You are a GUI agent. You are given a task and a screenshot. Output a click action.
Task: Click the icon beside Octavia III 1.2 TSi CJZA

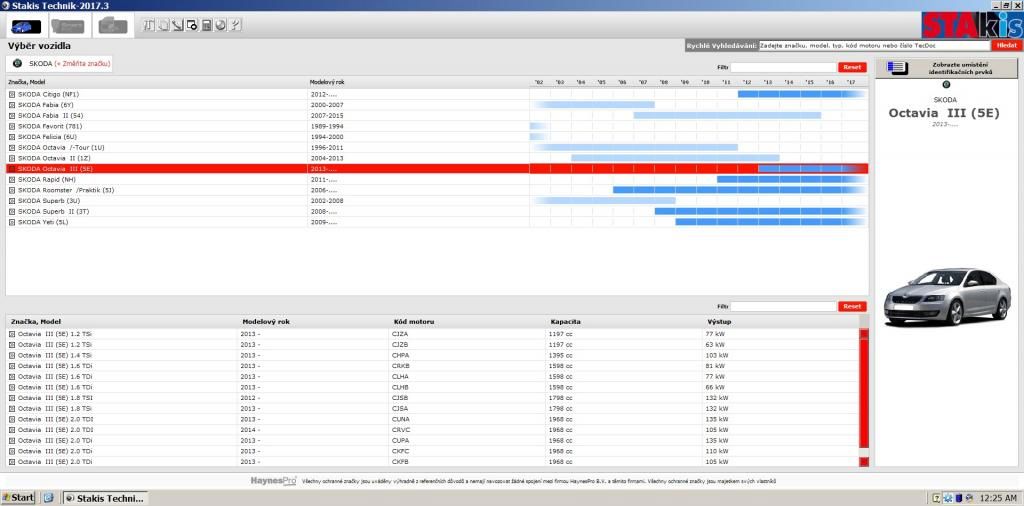pos(12,333)
